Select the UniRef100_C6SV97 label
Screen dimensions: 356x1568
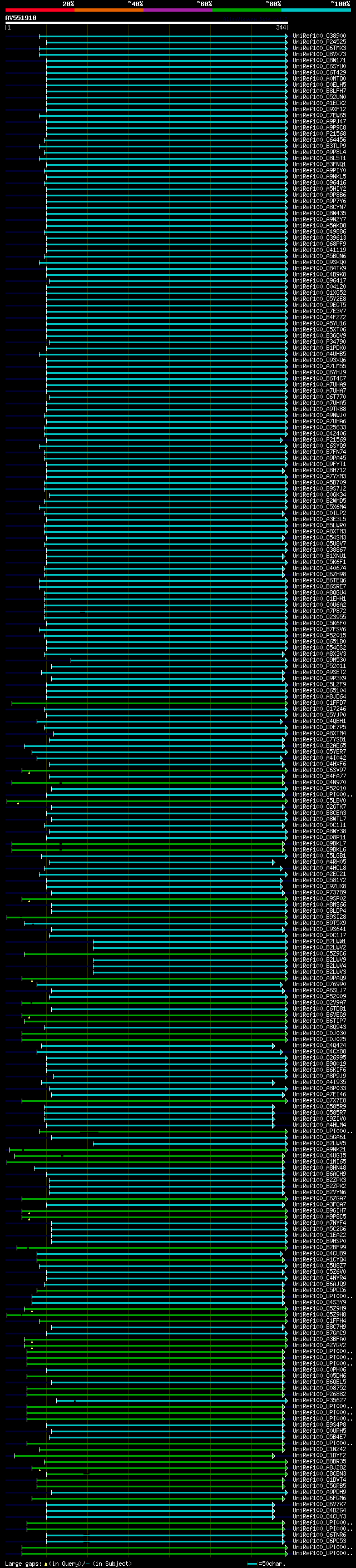point(319,770)
